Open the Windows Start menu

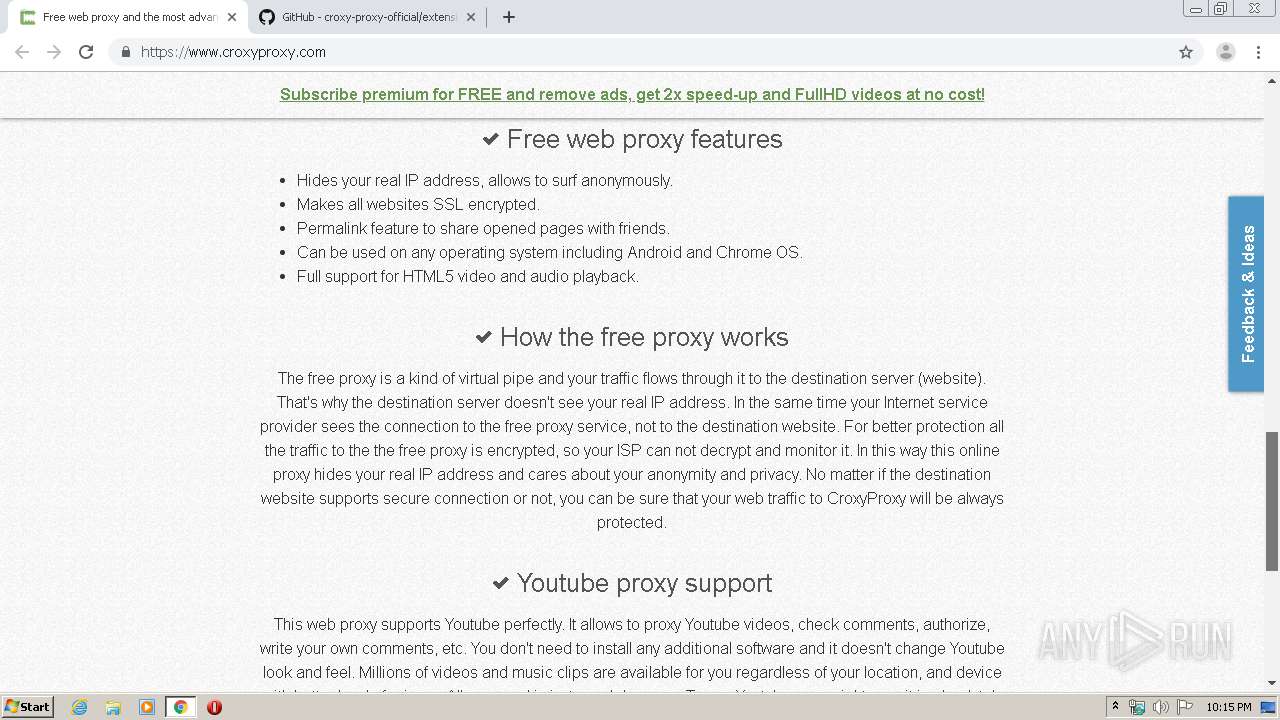pyautogui.click(x=28, y=706)
